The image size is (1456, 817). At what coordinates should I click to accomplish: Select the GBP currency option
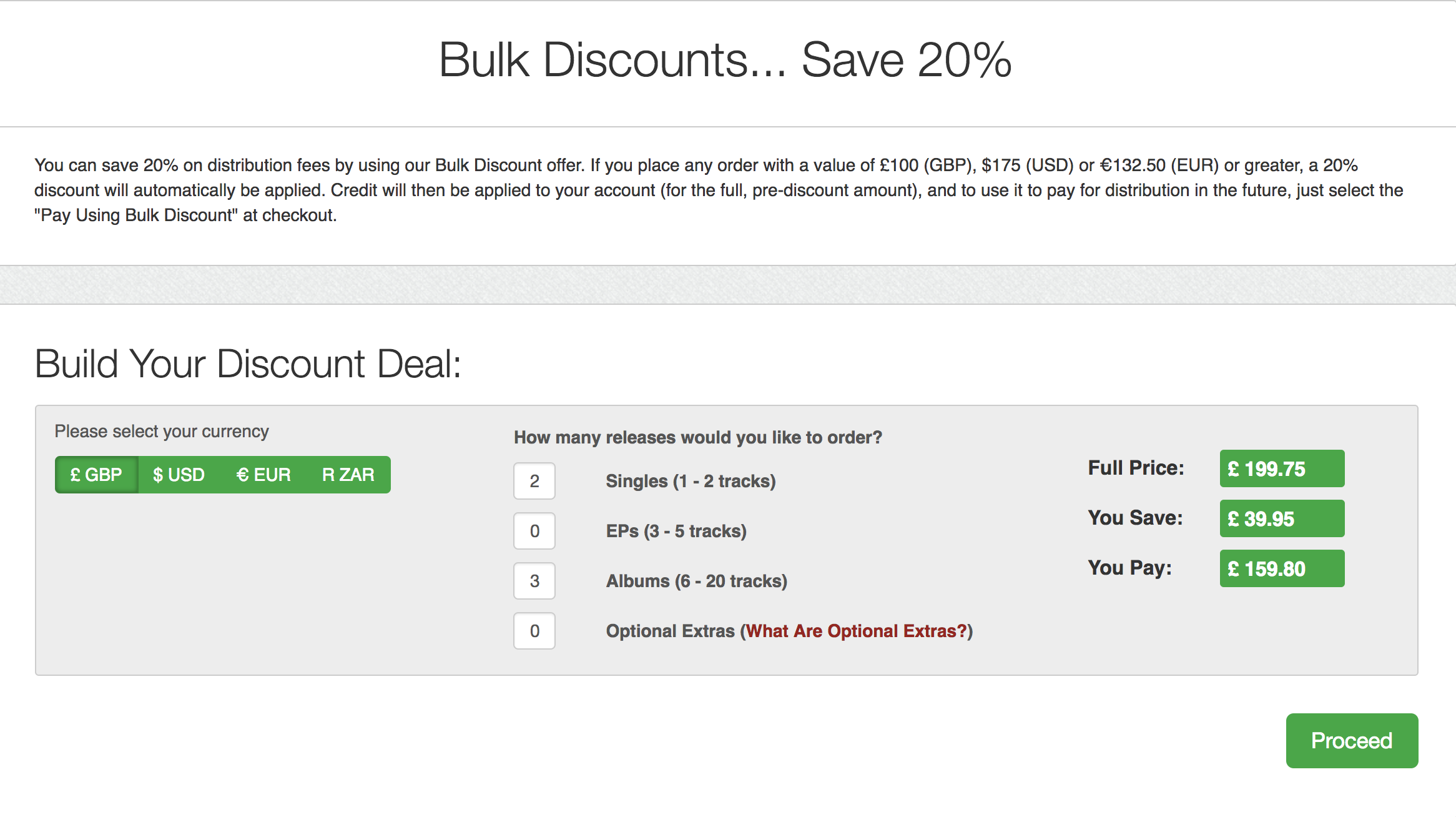click(x=97, y=475)
